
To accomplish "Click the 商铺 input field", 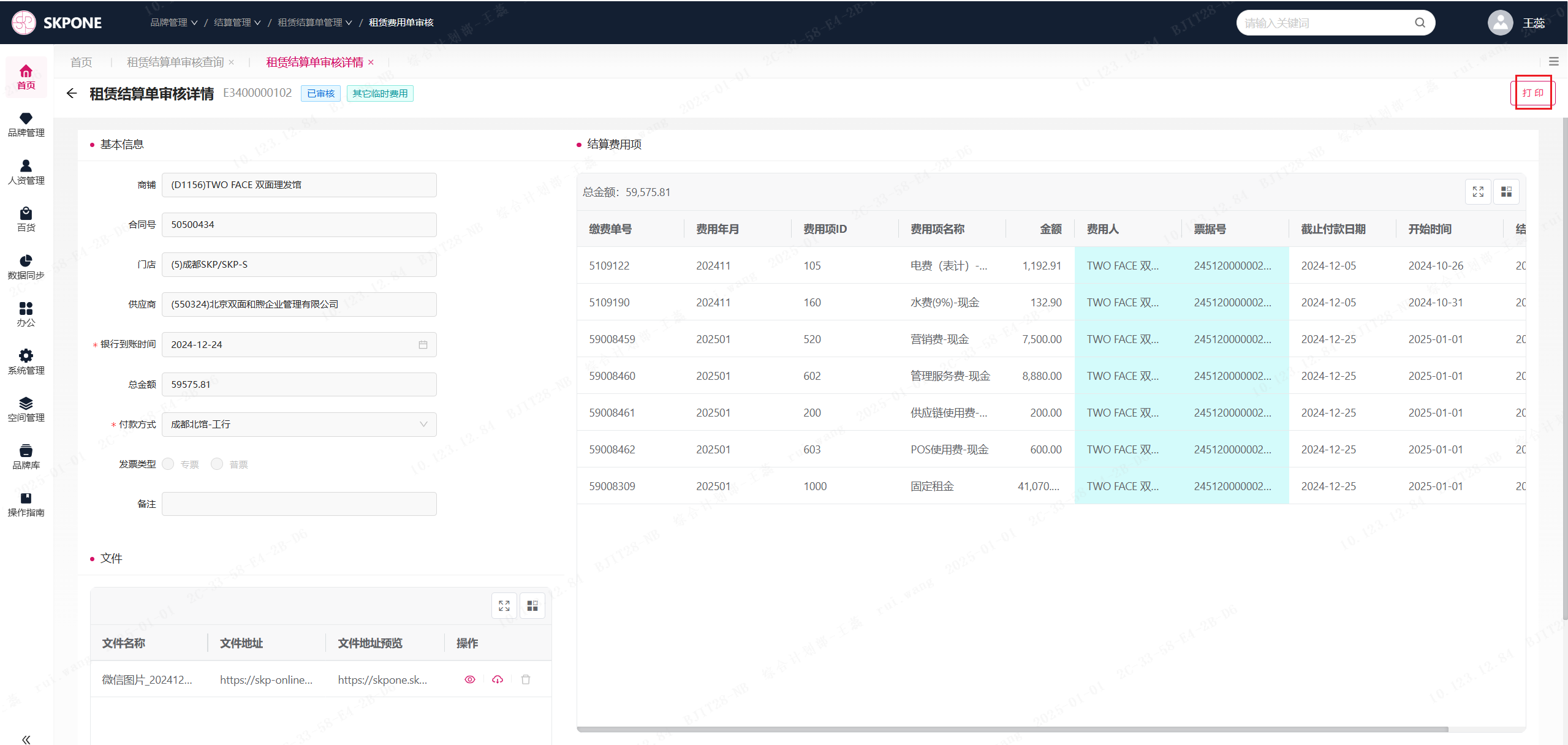I will pos(299,185).
